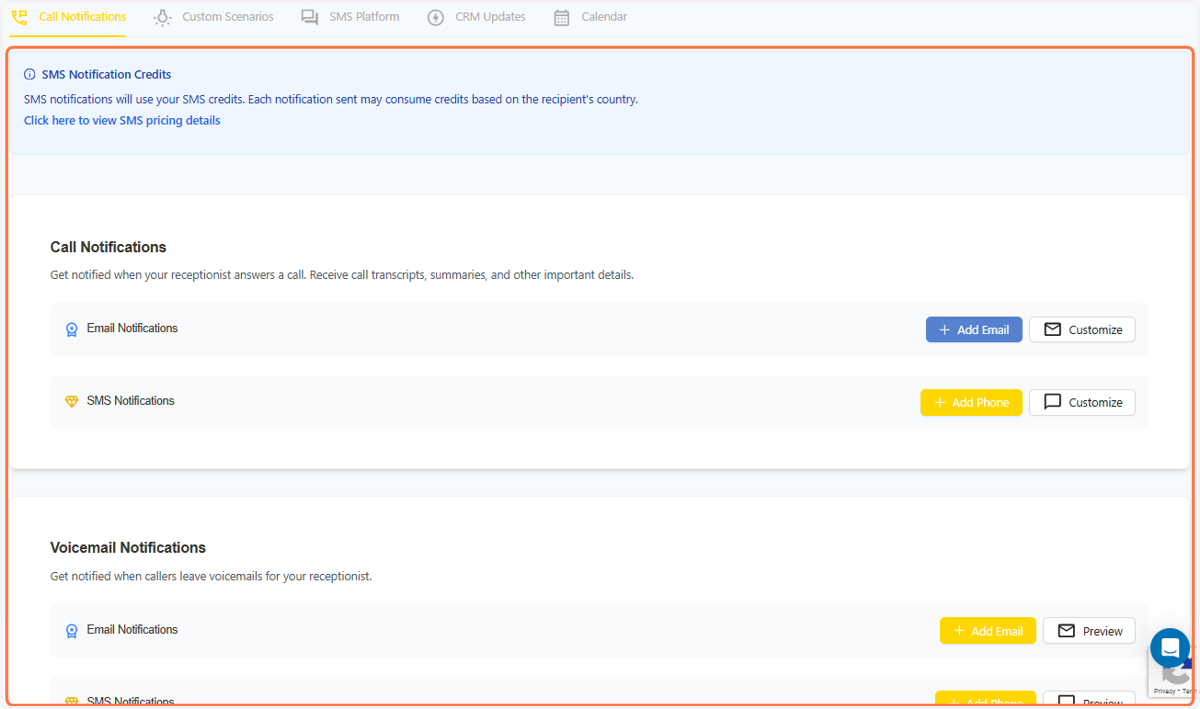Click the 'Call Notifications' section heading
This screenshot has height=709, width=1200.
108,247
